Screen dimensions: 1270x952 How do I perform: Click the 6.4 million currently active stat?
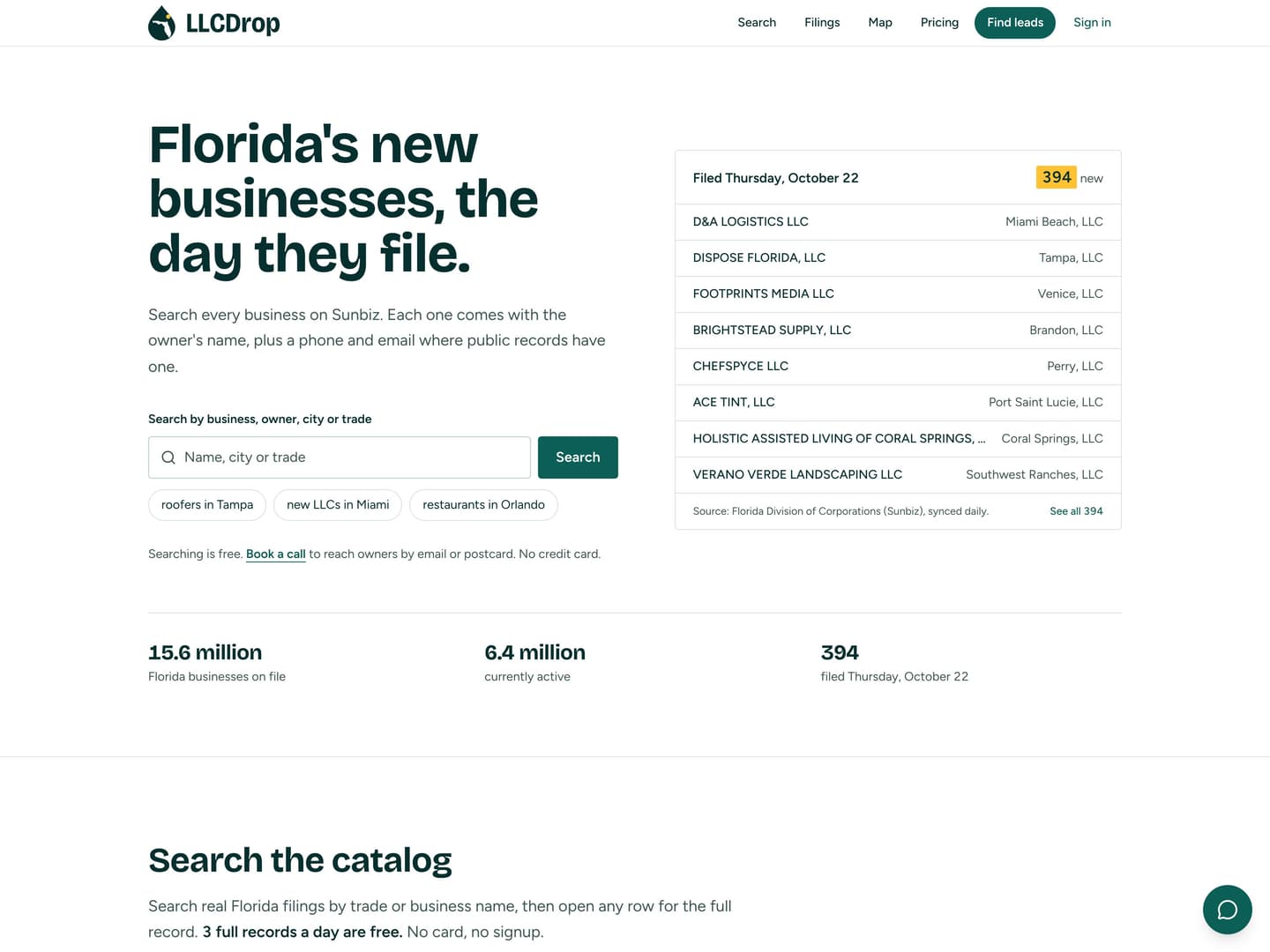[534, 662]
